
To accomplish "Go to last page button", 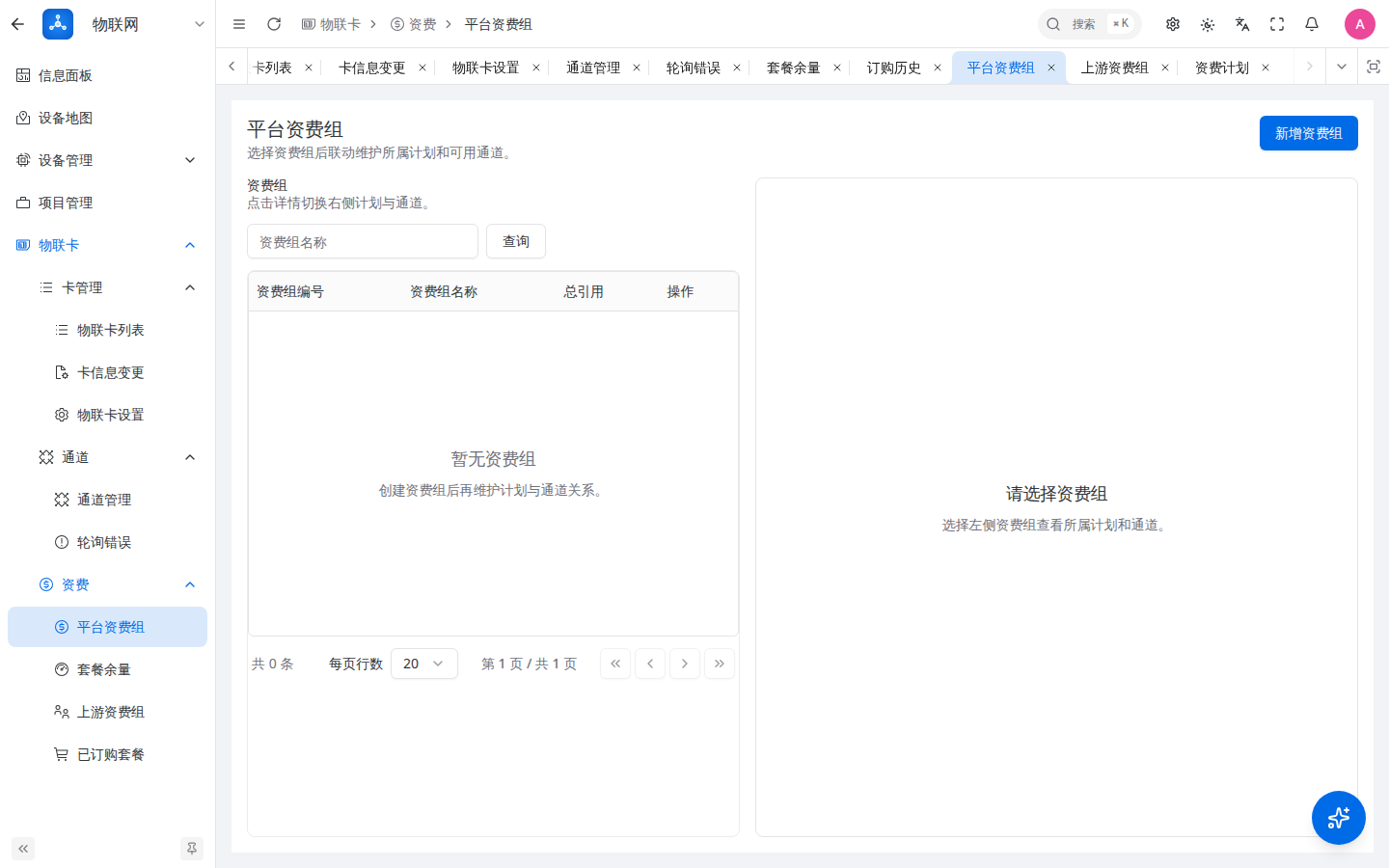I will pyautogui.click(x=720, y=664).
